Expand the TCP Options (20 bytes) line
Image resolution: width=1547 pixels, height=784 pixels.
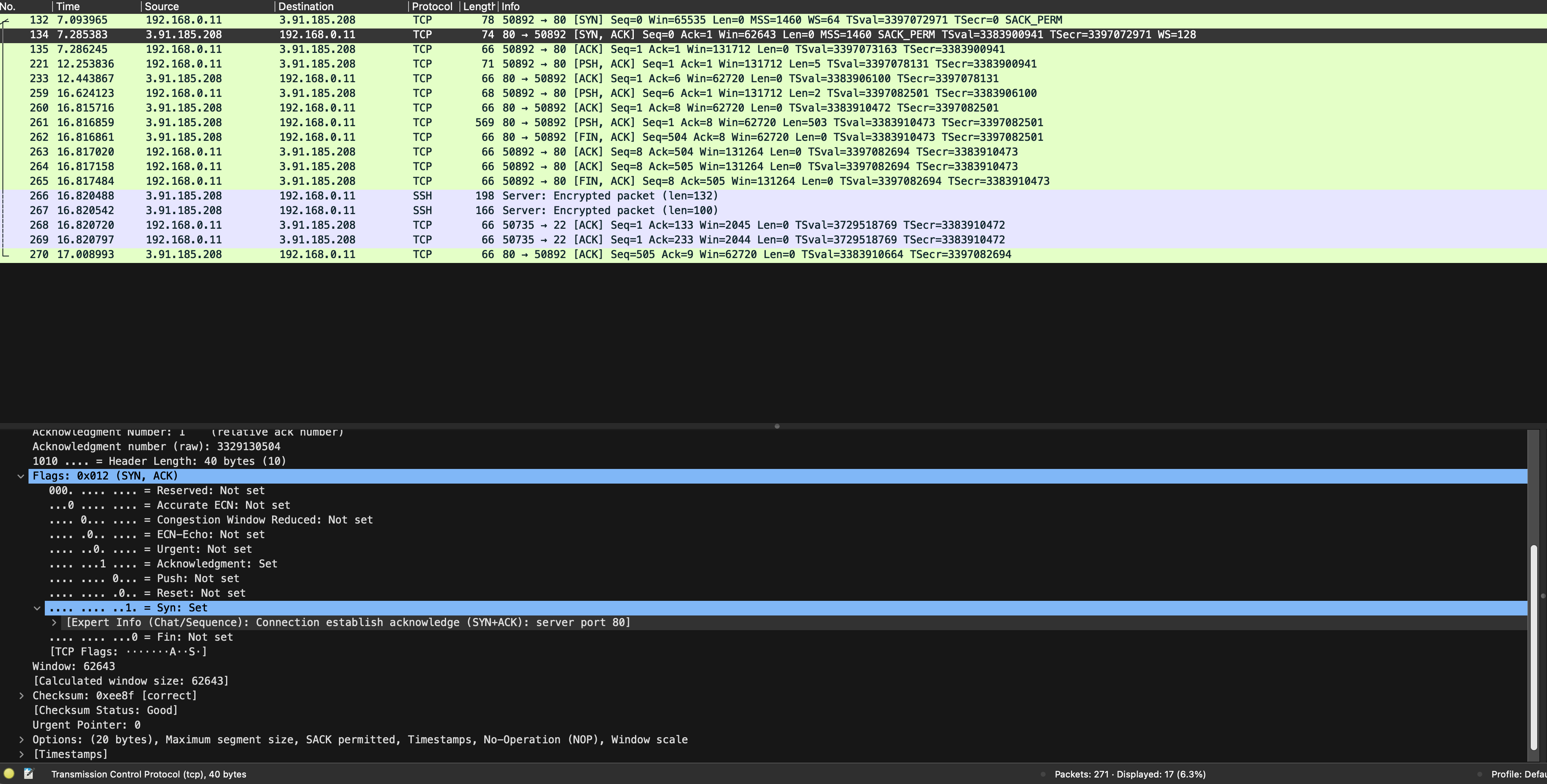coord(22,740)
